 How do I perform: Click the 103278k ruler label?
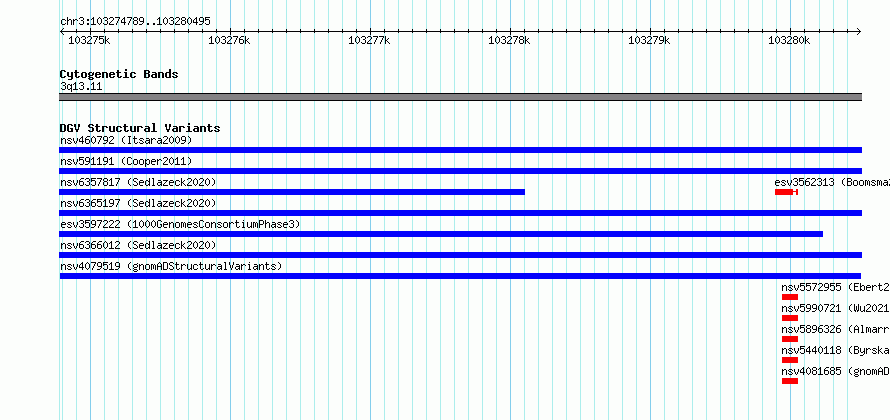tap(509, 40)
